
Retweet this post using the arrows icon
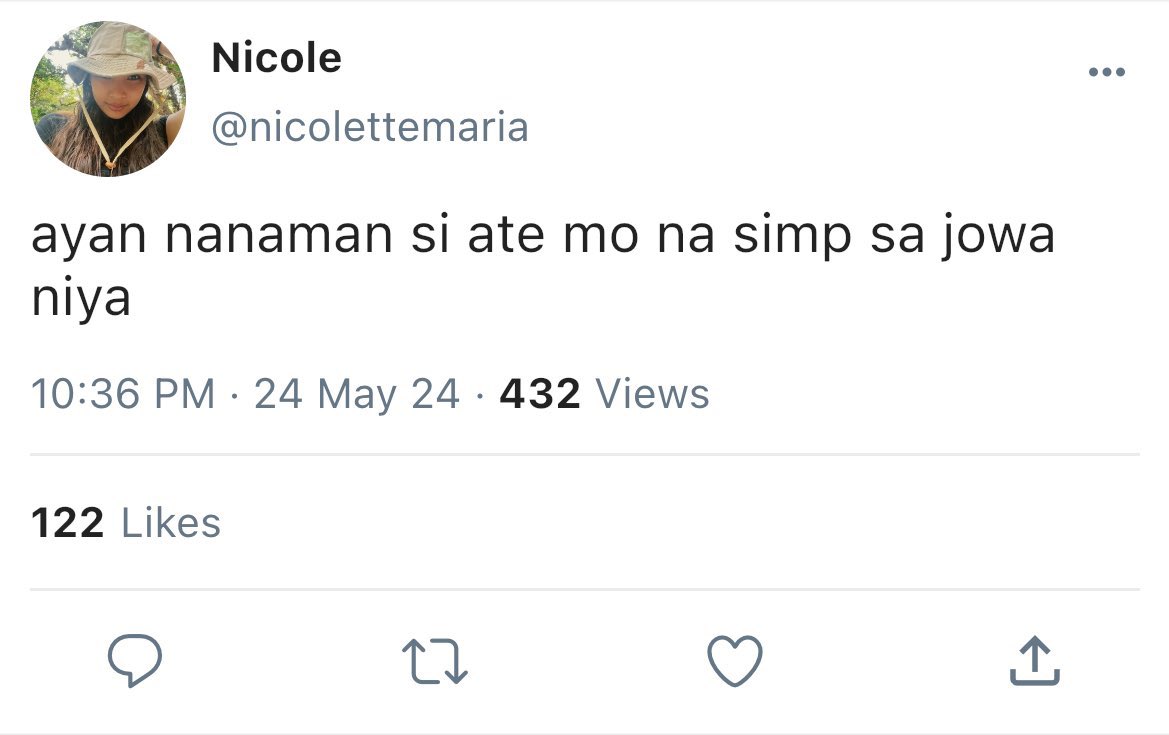point(435,661)
